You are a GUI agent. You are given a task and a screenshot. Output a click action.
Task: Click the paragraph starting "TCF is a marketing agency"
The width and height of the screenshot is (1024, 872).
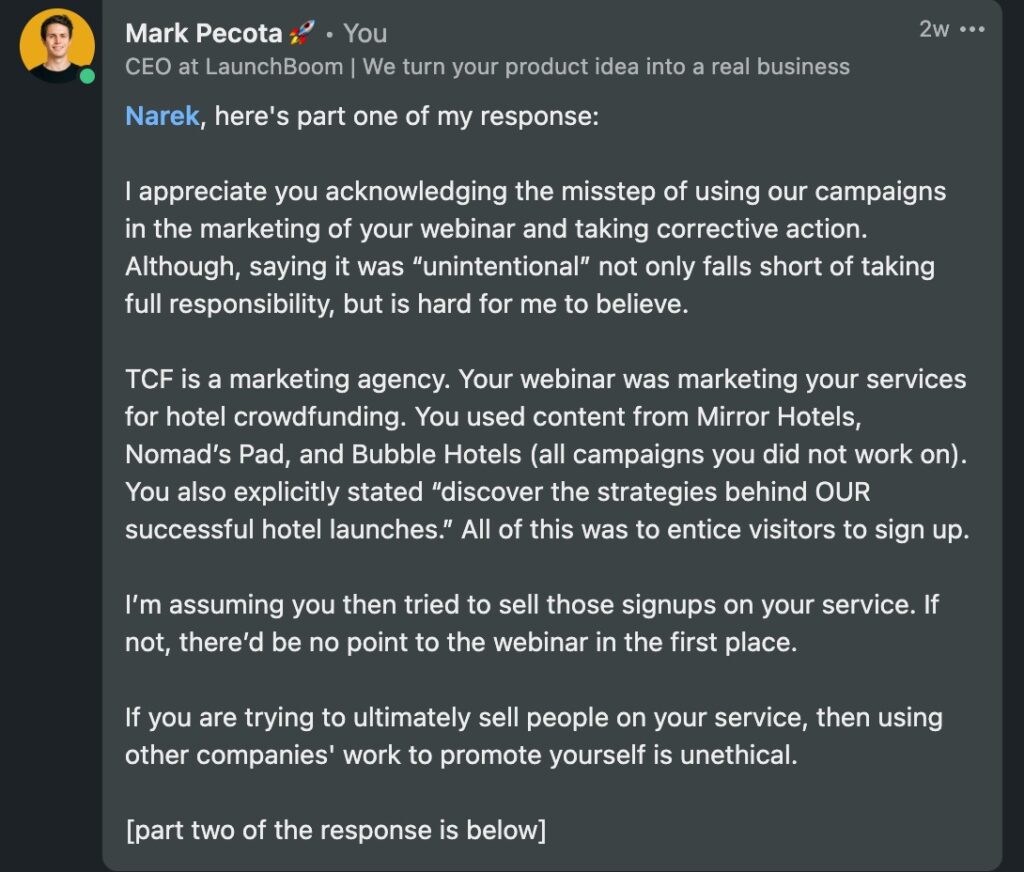coord(547,454)
